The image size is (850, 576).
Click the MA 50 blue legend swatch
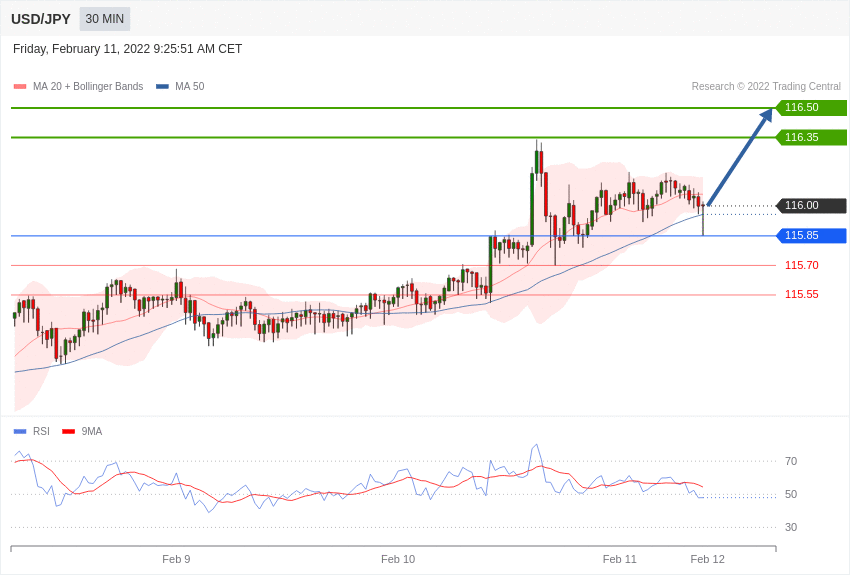[162, 86]
